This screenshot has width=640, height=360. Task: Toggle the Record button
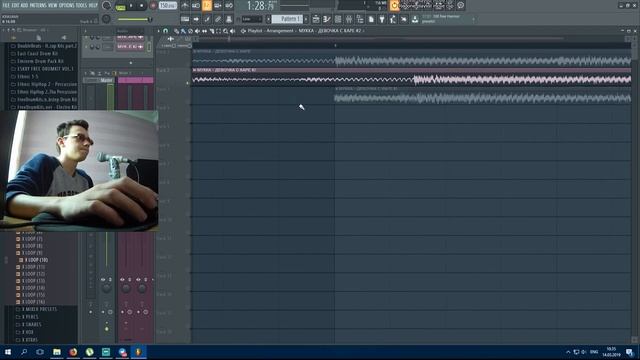[153, 6]
